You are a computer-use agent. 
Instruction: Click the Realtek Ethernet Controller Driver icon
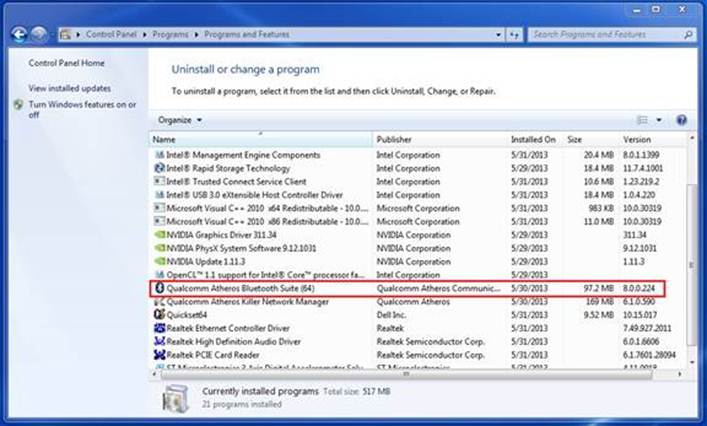[159, 328]
